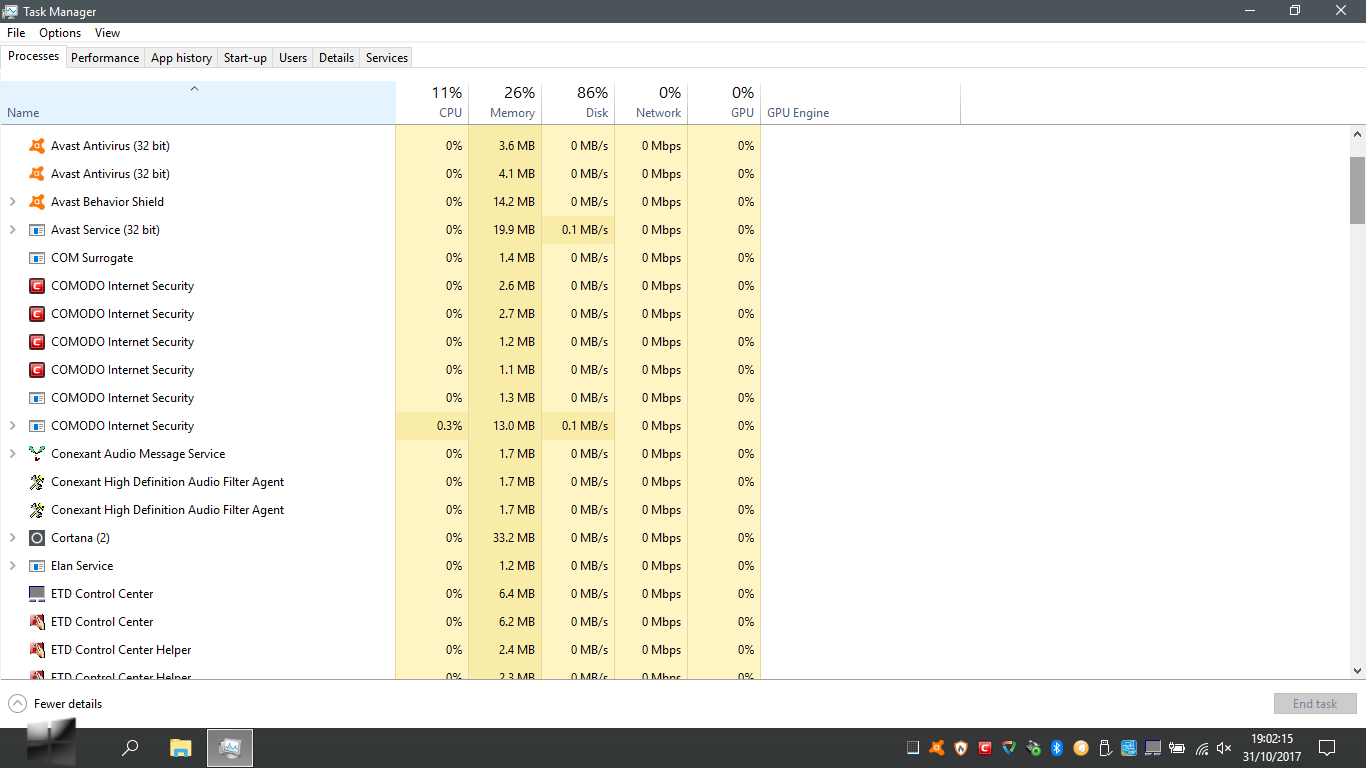This screenshot has width=1366, height=768.
Task: Select the COM Surrogate process name
Action: pos(92,258)
